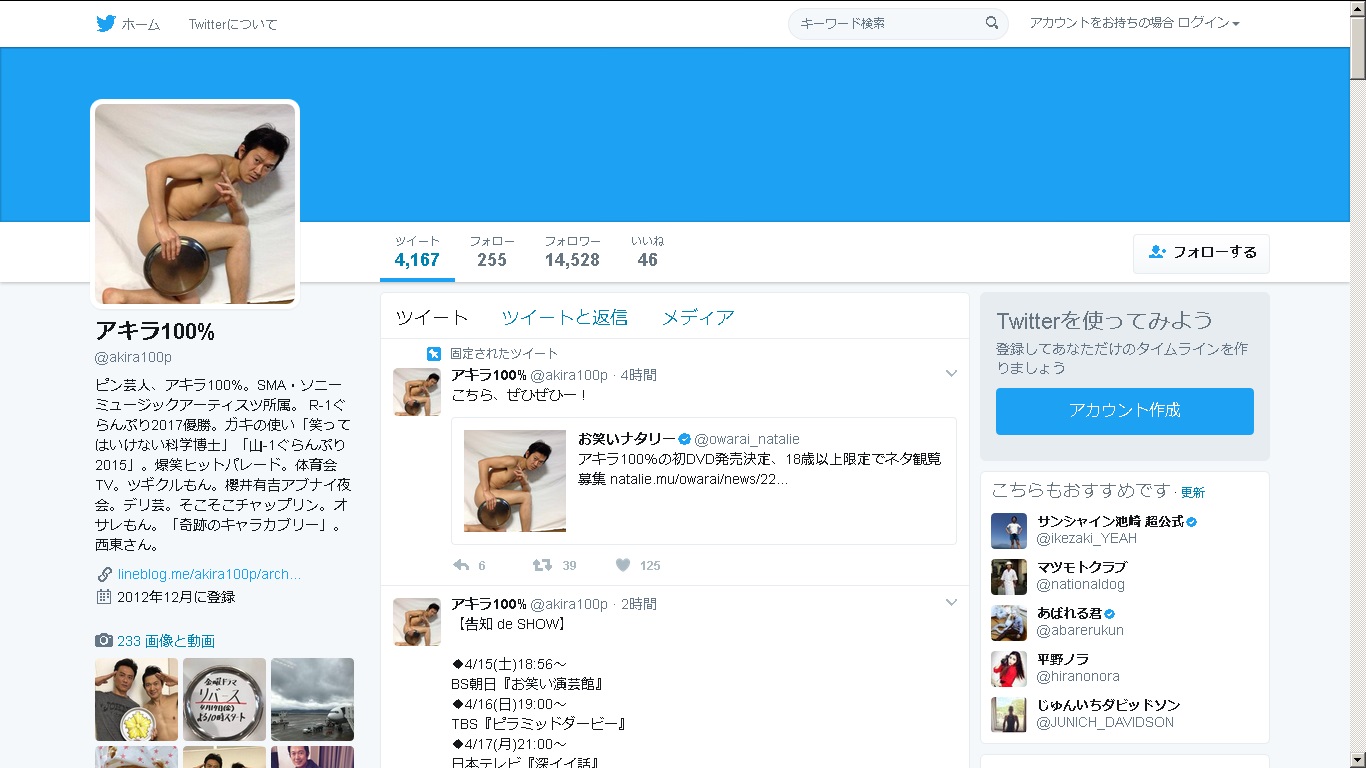Viewport: 1366px width, 768px height.
Task: Click あばれる君 avatar in suggestions
Action: click(1009, 623)
